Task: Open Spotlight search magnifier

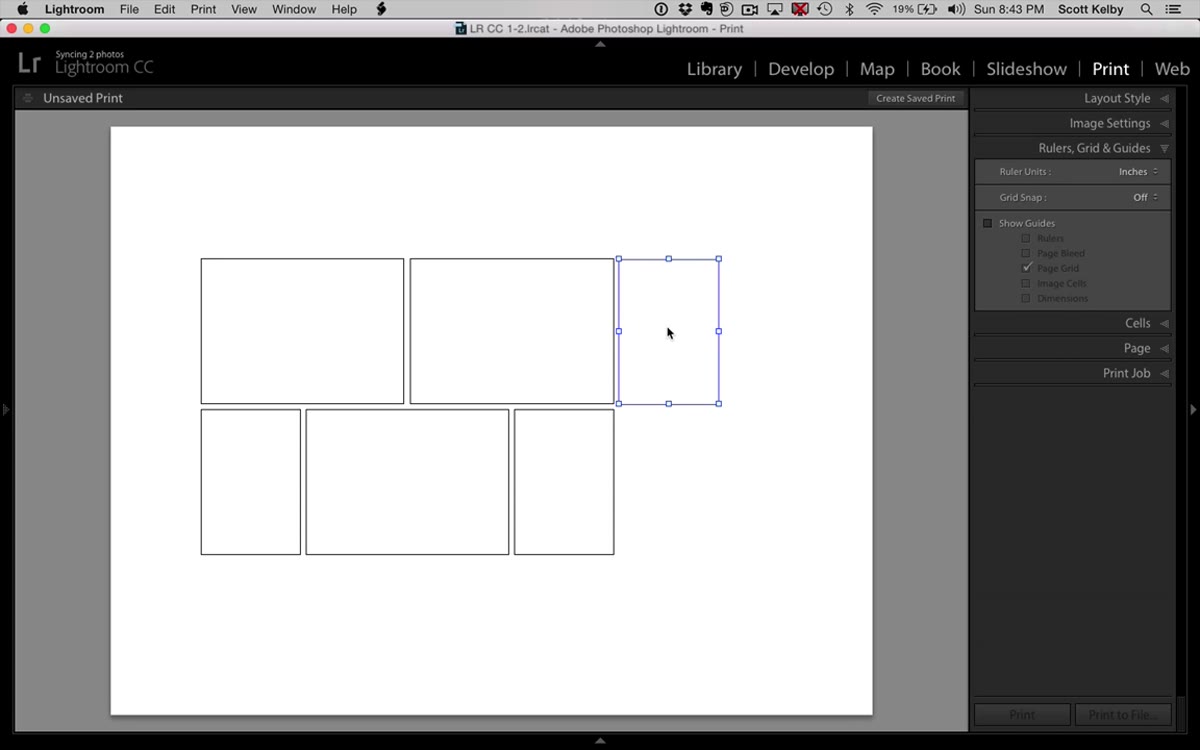Action: click(1147, 9)
